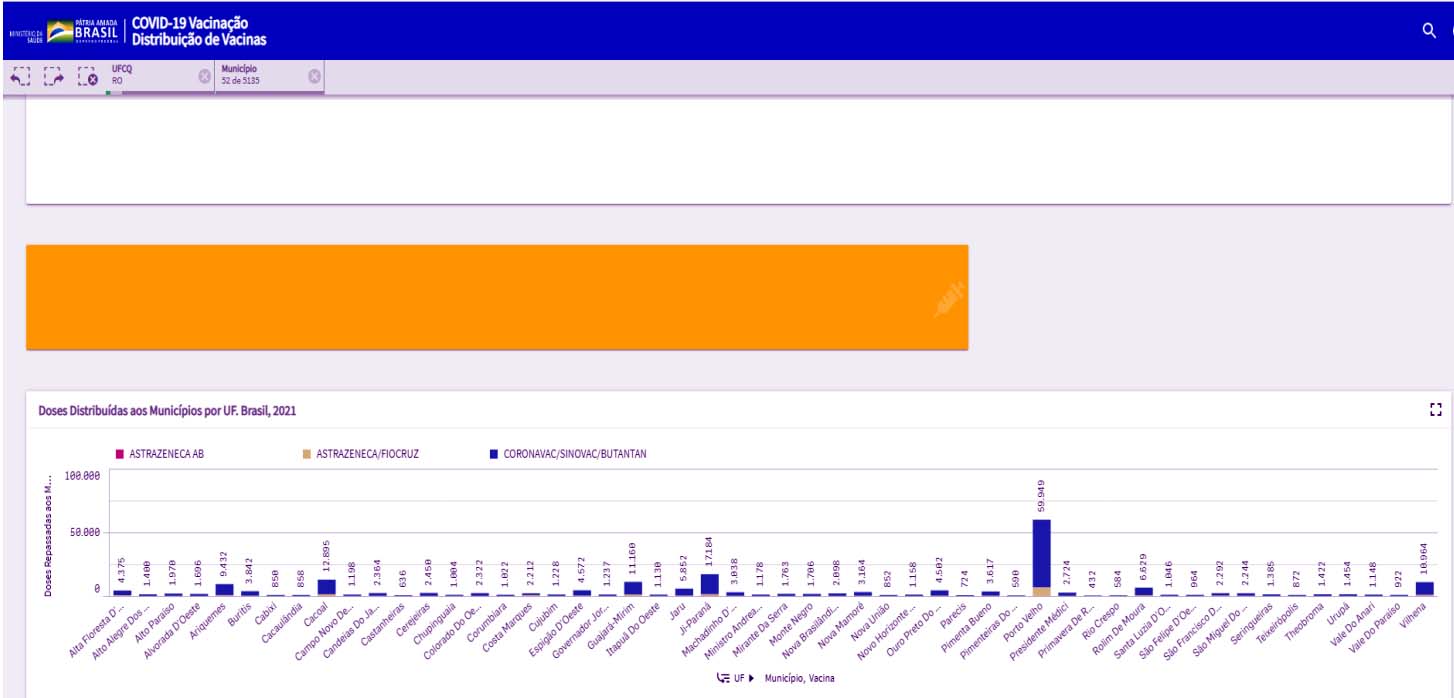
Task: Expand the UF drill-down arrow
Action: (x=751, y=678)
